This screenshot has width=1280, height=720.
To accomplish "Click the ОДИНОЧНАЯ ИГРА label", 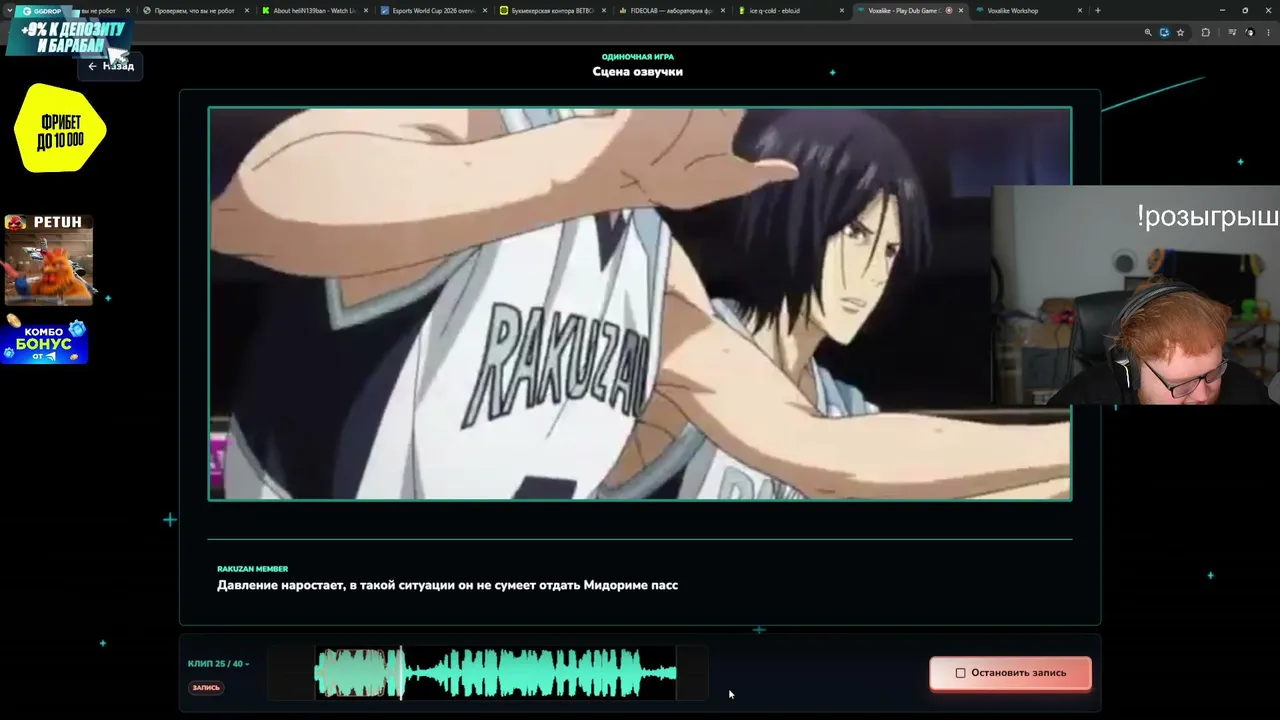I will pos(638,57).
